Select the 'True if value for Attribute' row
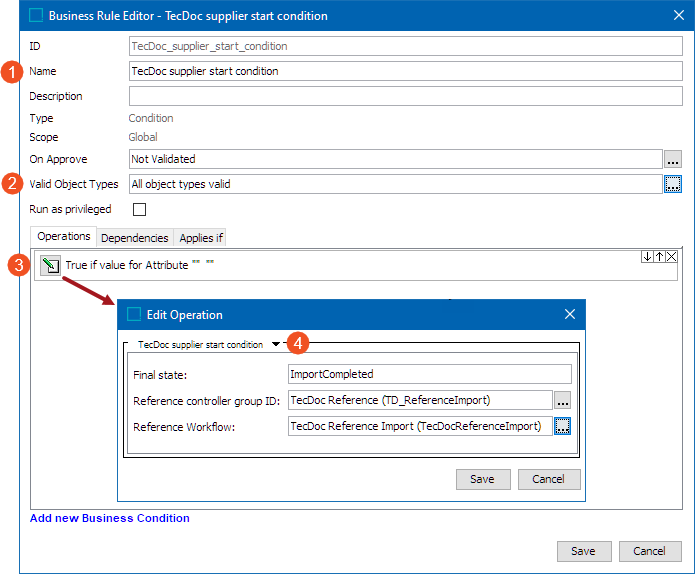The width and height of the screenshot is (695, 574). coord(356,265)
